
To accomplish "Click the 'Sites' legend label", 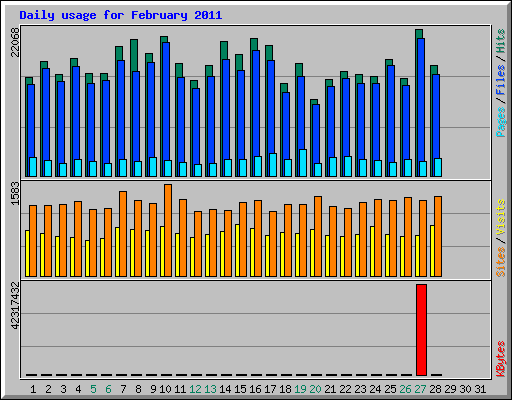I will (x=501, y=262).
